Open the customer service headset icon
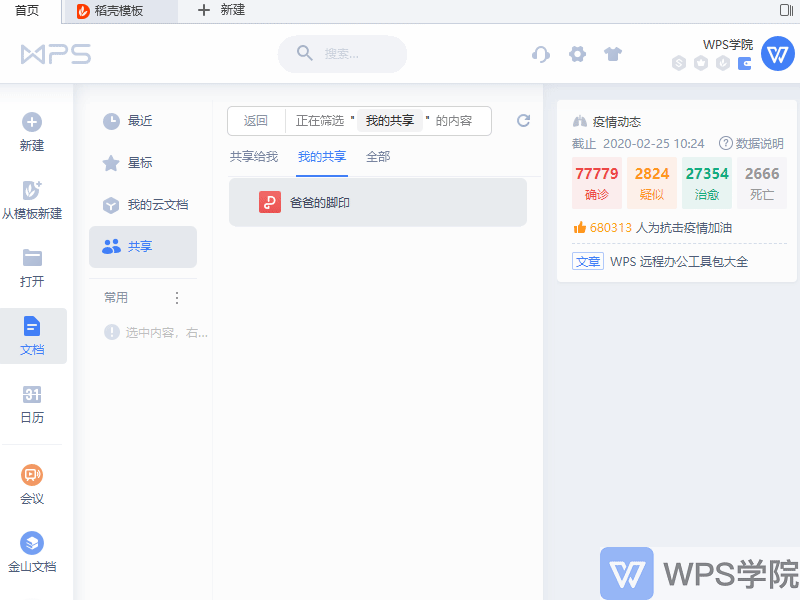This screenshot has height=600, width=800. click(541, 54)
